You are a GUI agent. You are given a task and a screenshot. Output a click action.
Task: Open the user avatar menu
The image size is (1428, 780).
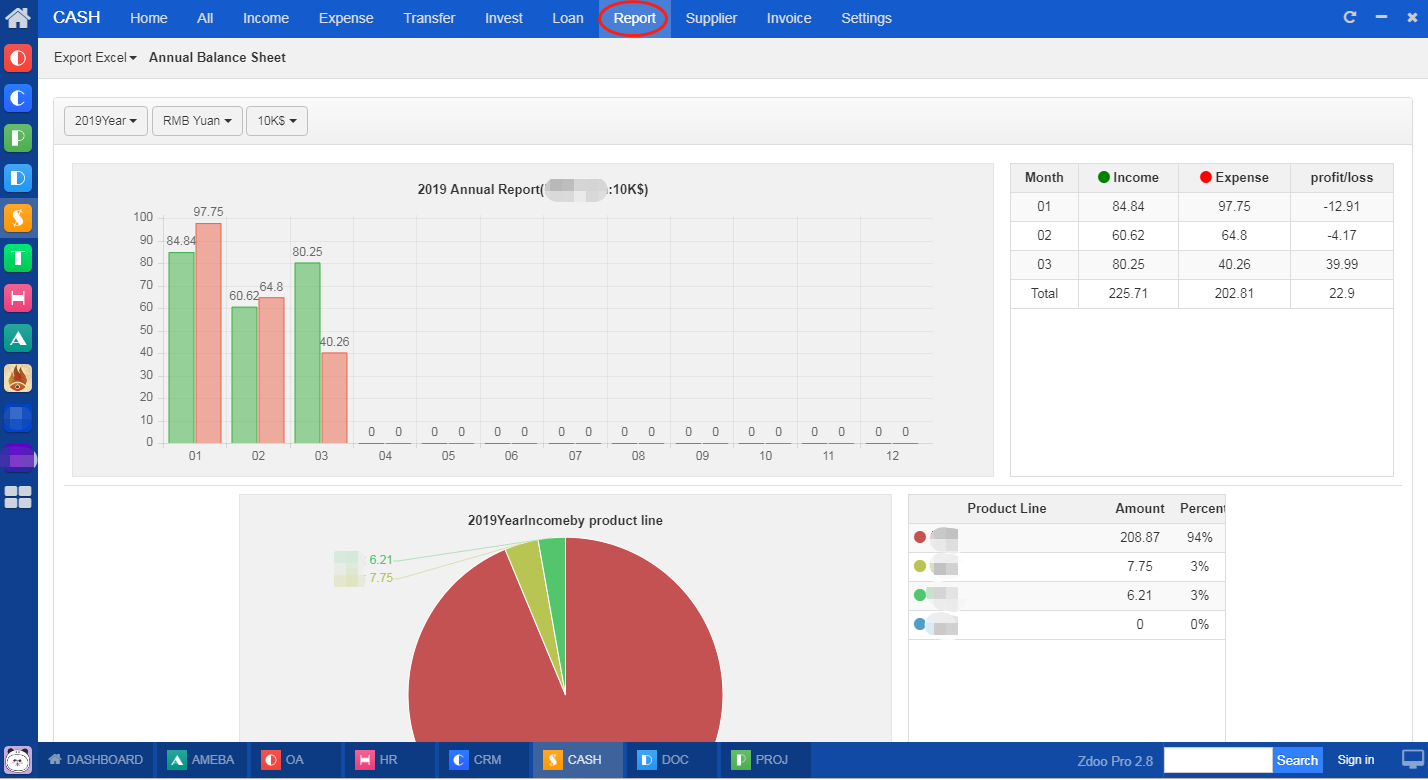[x=18, y=760]
